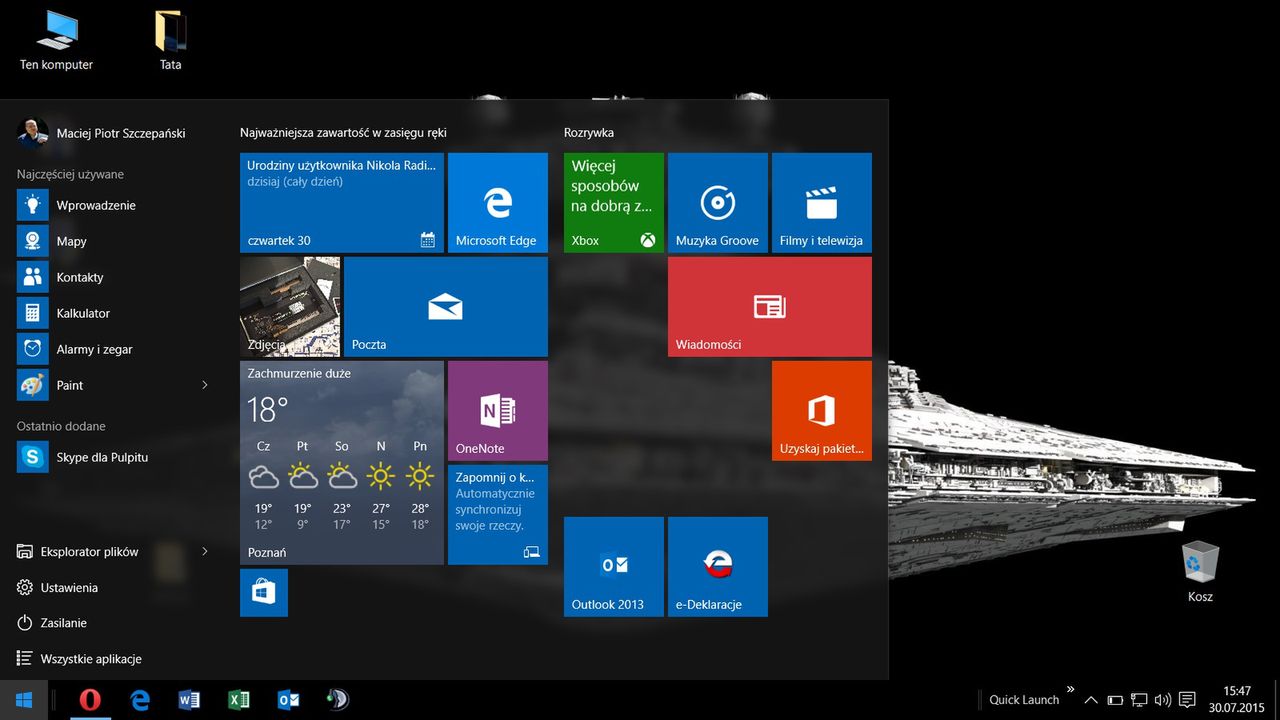
Task: Launch Word from the taskbar
Action: click(x=189, y=700)
